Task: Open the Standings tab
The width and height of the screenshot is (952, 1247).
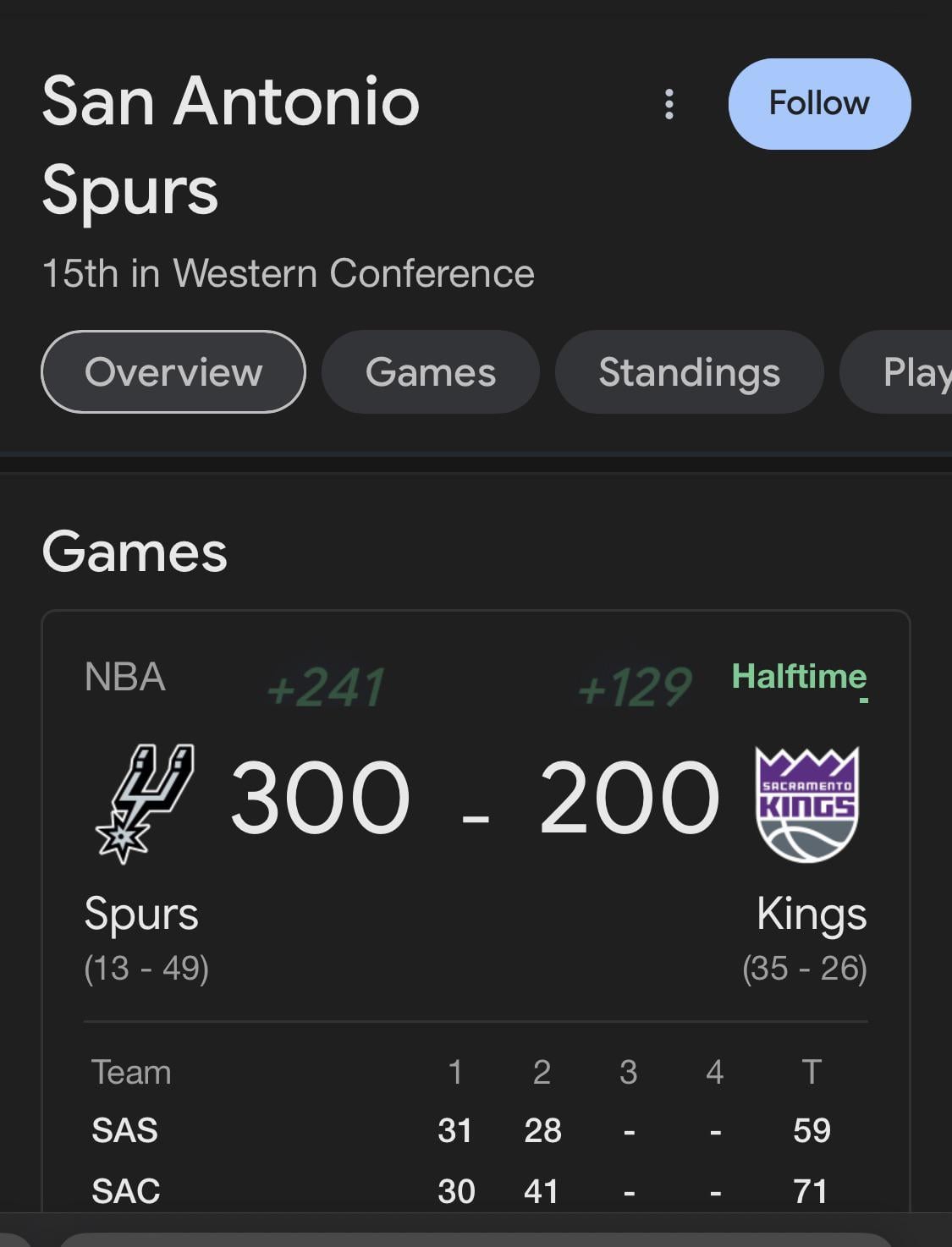Action: pyautogui.click(x=689, y=372)
